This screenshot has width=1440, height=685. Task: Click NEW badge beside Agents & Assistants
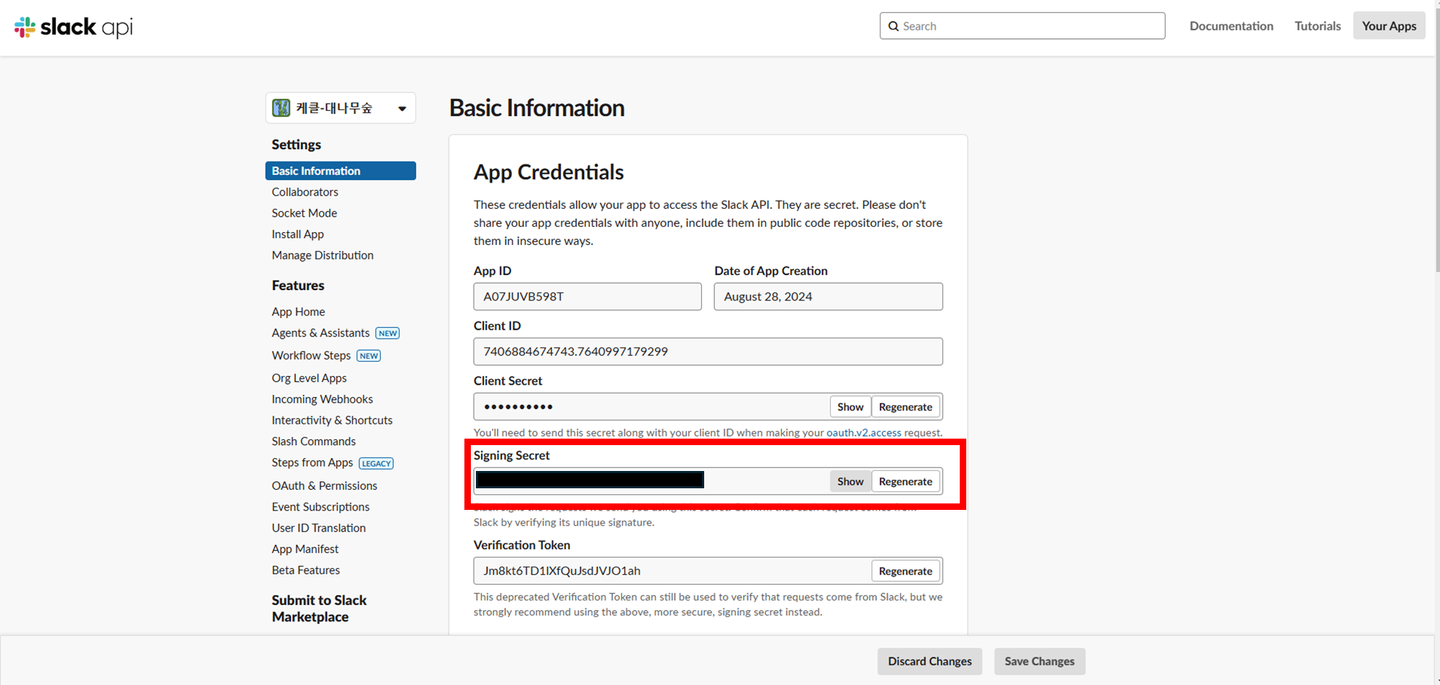pyautogui.click(x=388, y=333)
